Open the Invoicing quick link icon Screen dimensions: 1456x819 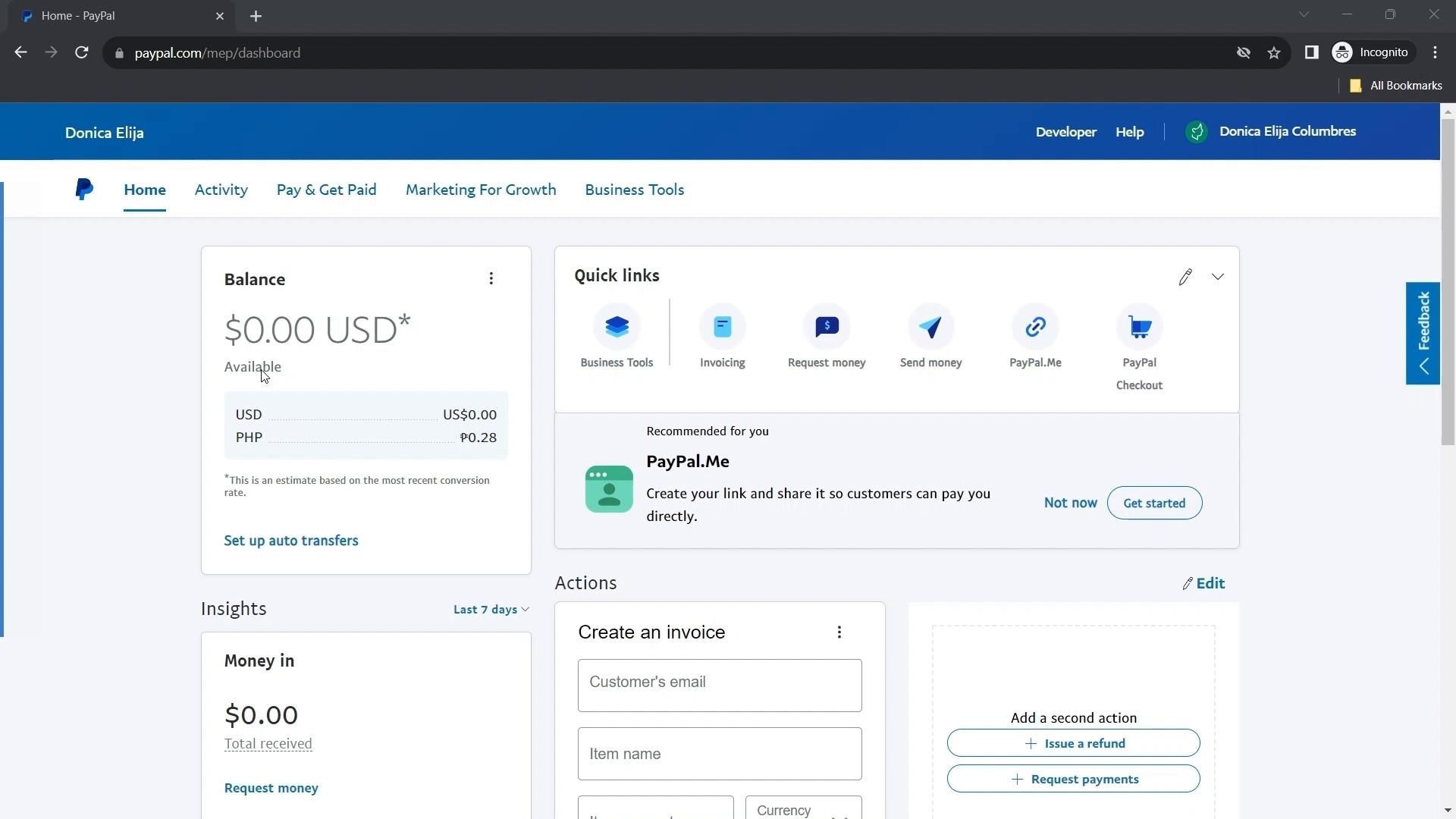coord(722,327)
